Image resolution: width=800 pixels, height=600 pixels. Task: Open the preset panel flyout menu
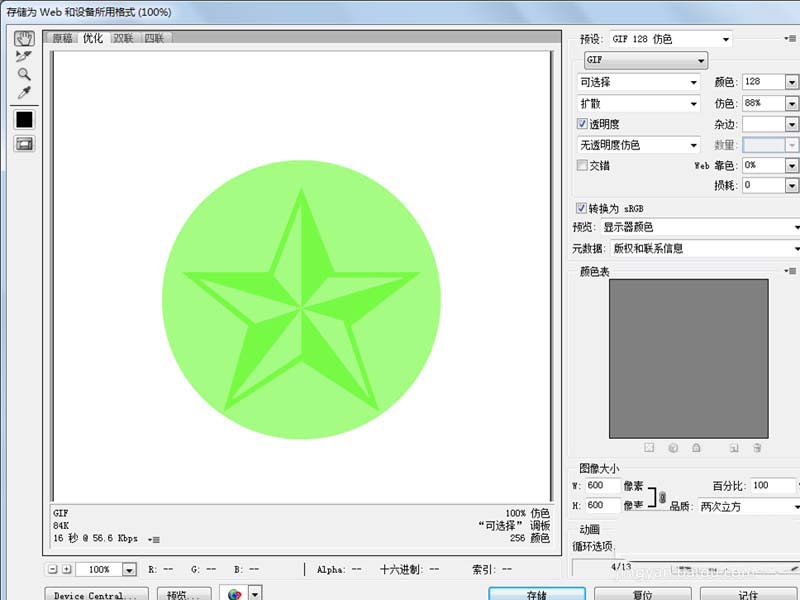790,39
